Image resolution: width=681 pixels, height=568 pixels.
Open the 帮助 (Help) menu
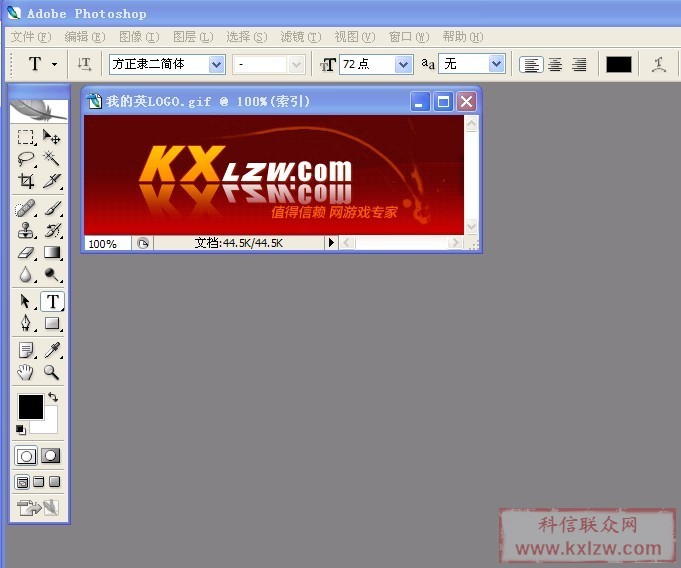point(463,37)
